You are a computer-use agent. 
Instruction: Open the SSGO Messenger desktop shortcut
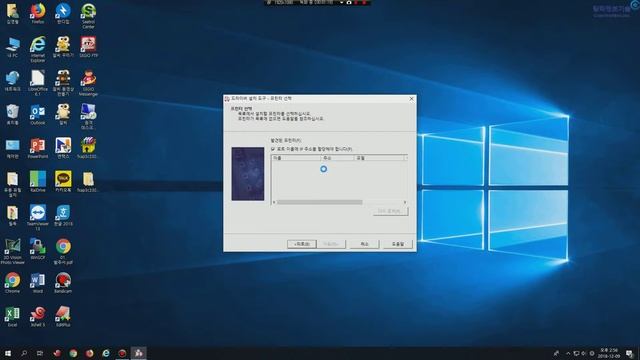coord(88,83)
